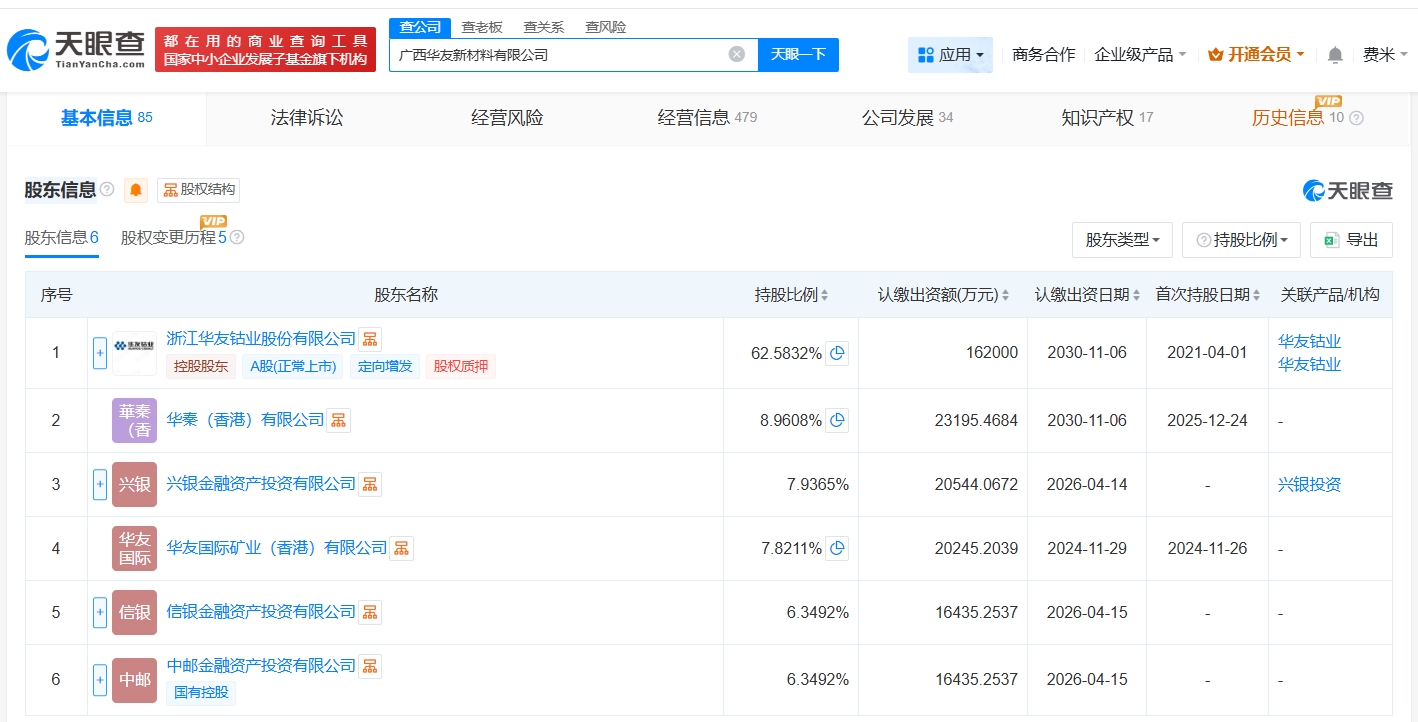
Task: Click the 天眼查 logo
Action: click(76, 49)
